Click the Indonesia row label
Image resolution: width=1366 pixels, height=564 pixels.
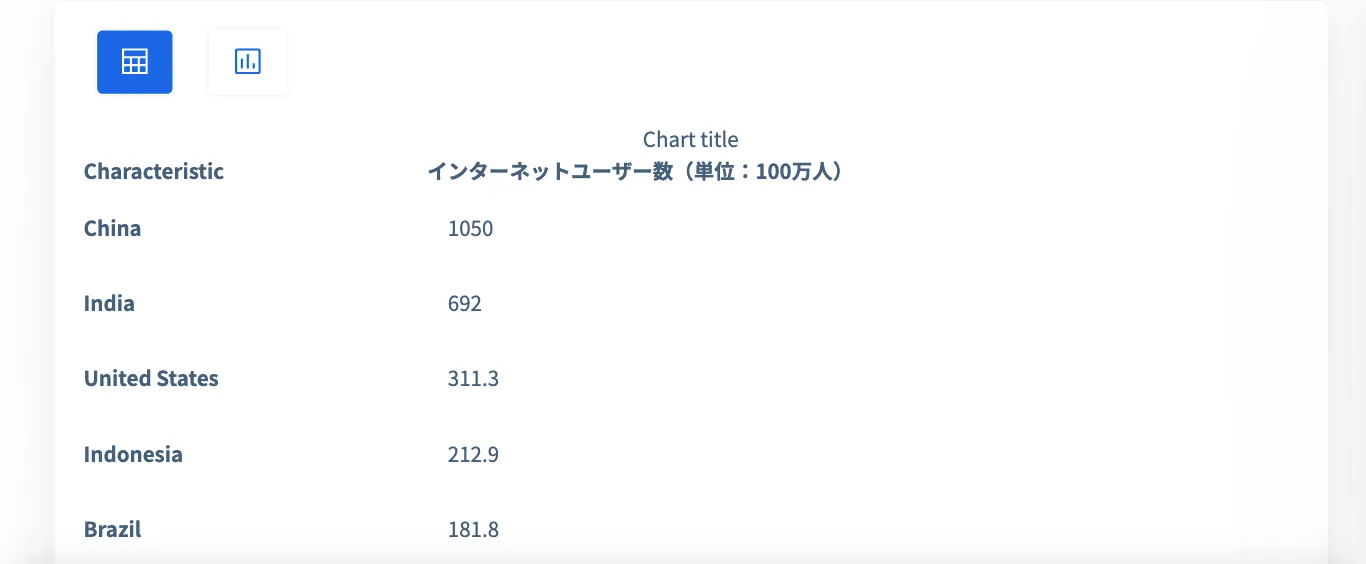133,454
